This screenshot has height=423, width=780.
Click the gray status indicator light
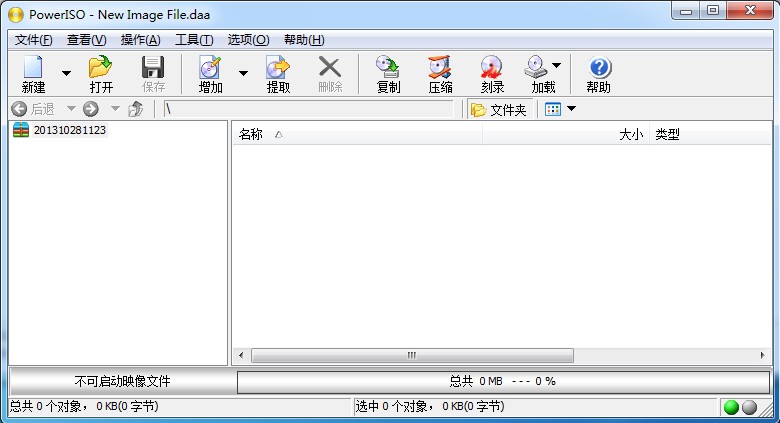click(749, 407)
